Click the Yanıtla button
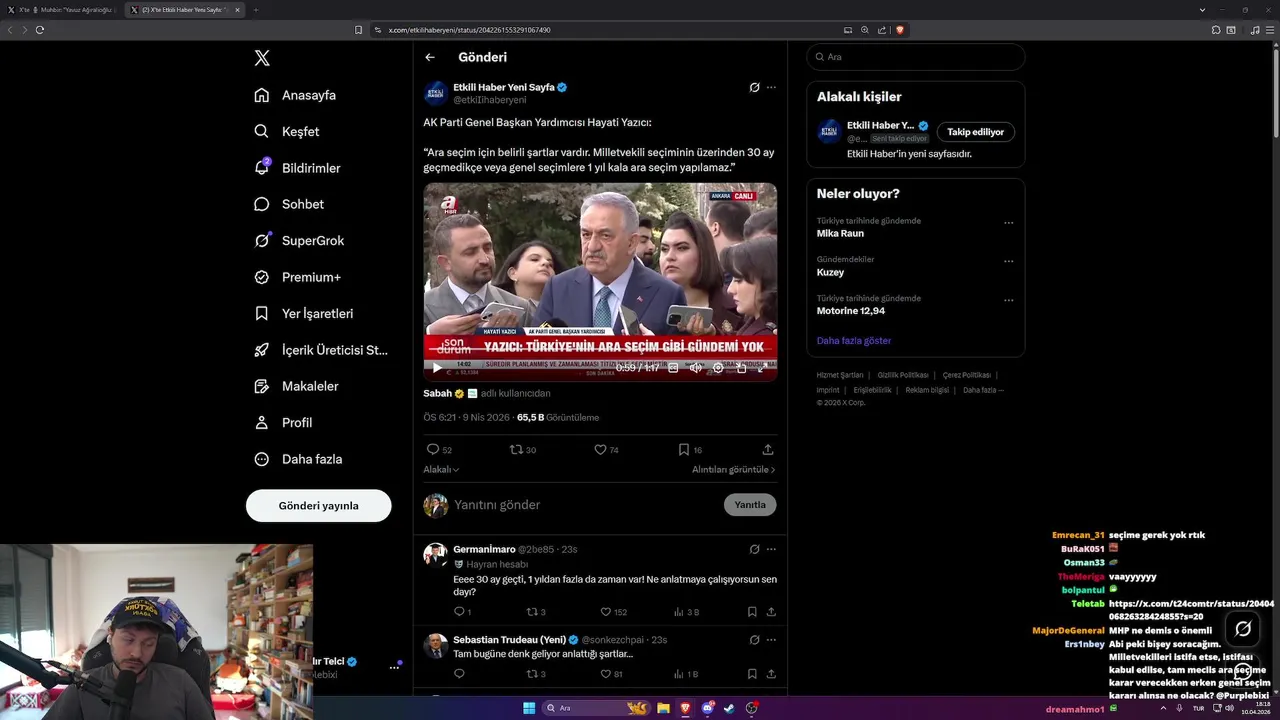Viewport: 1280px width, 720px height. tap(750, 505)
